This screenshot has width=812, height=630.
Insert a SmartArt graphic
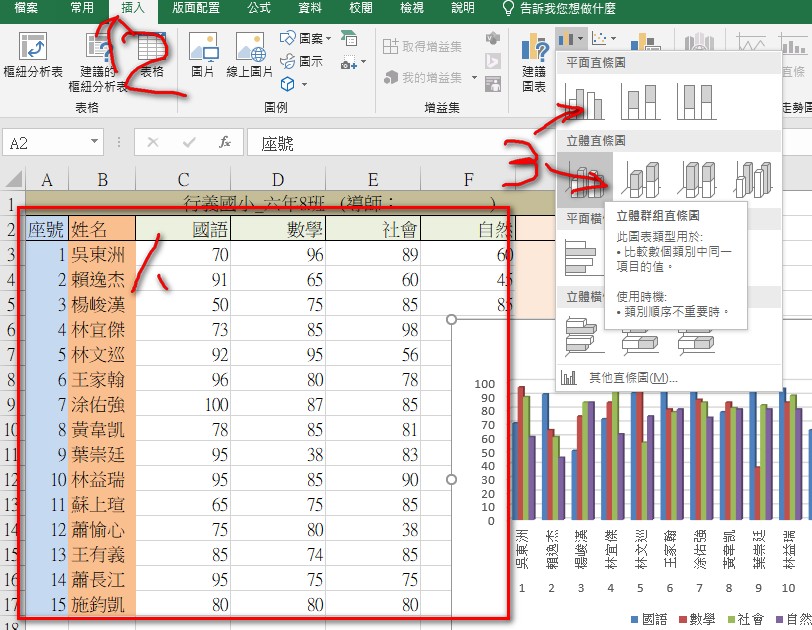[349, 38]
